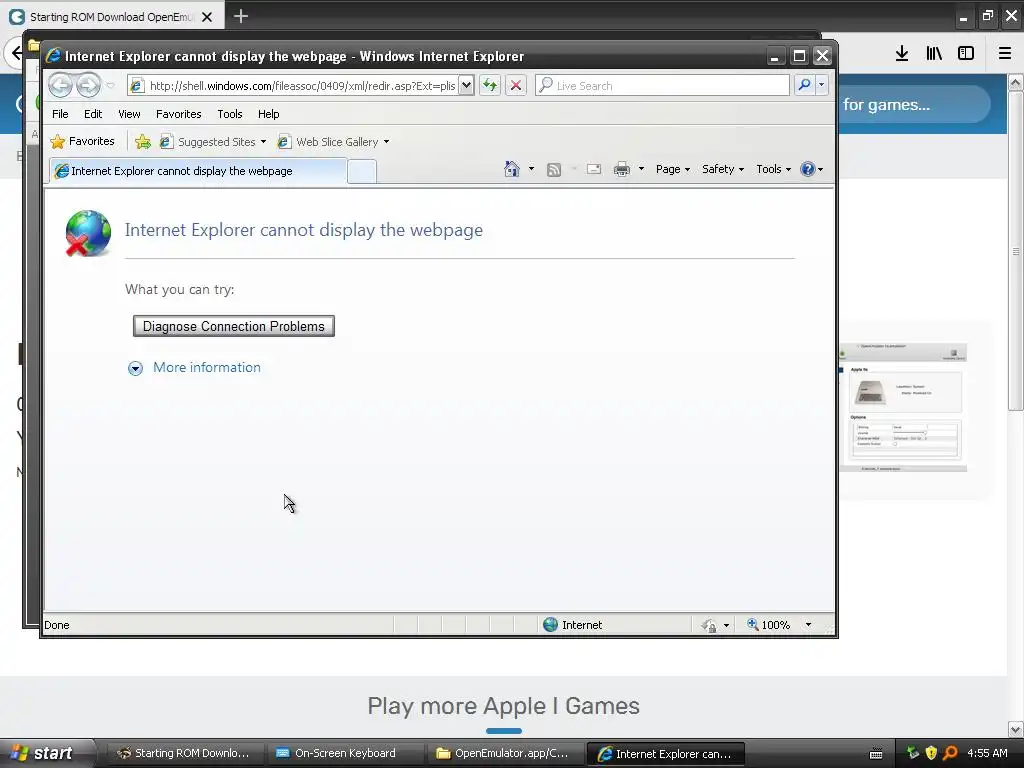Open the zoom level dropdown arrow

click(808, 625)
